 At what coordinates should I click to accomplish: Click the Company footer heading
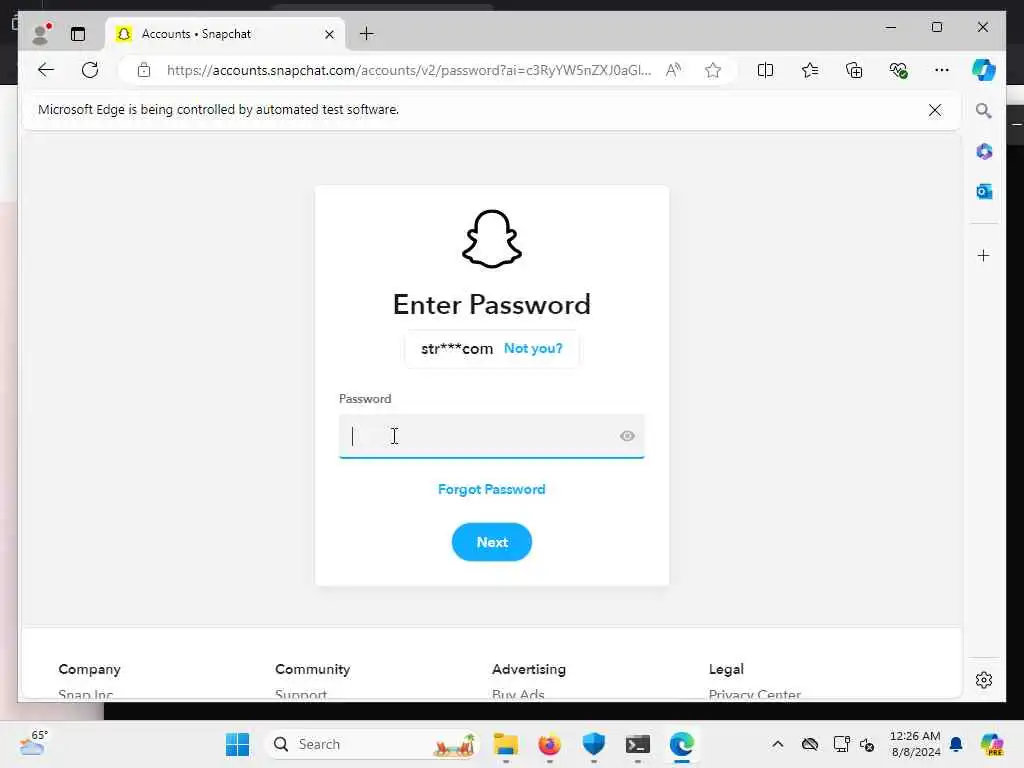tap(89, 669)
